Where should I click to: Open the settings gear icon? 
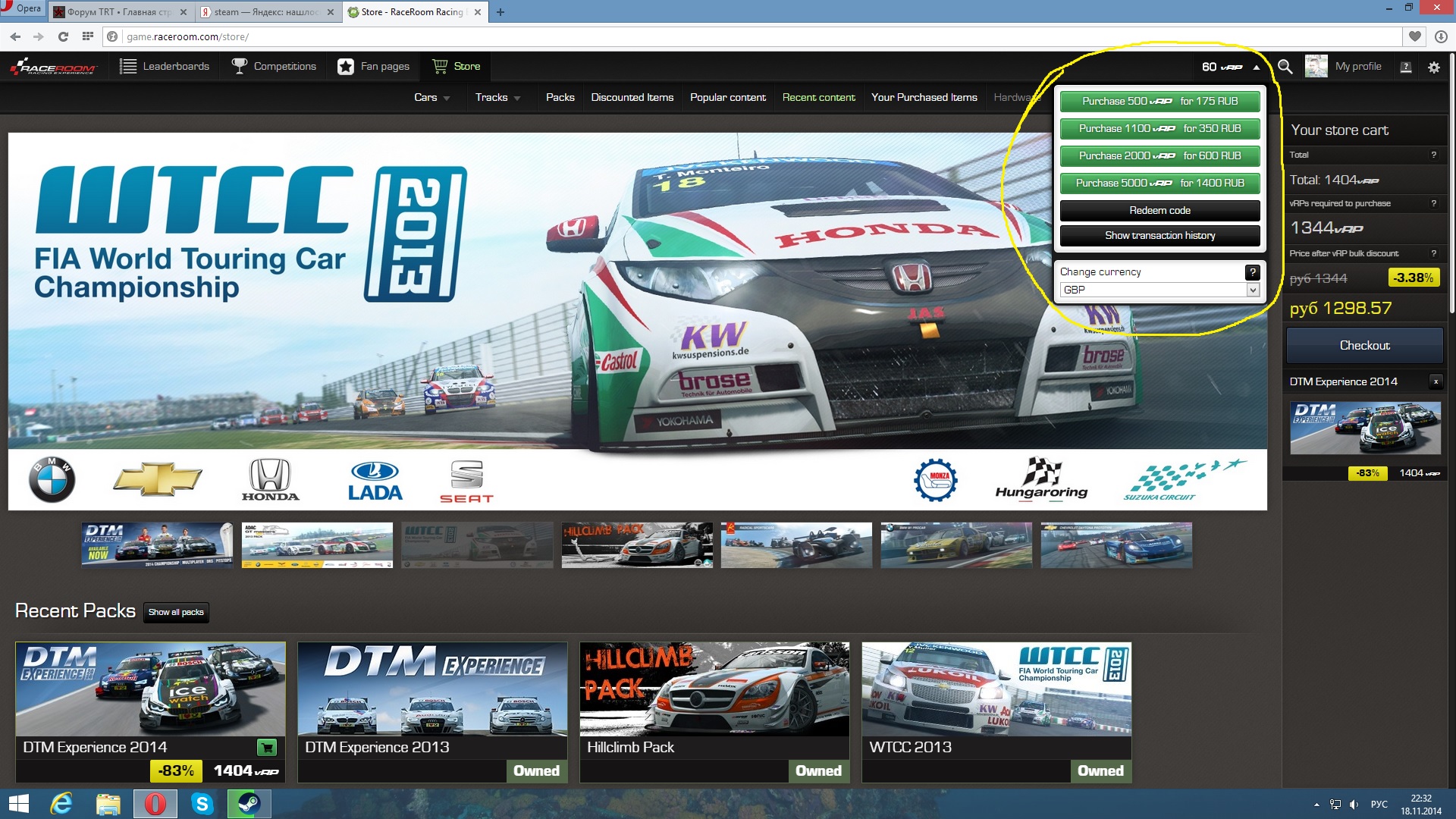pyautogui.click(x=1433, y=67)
